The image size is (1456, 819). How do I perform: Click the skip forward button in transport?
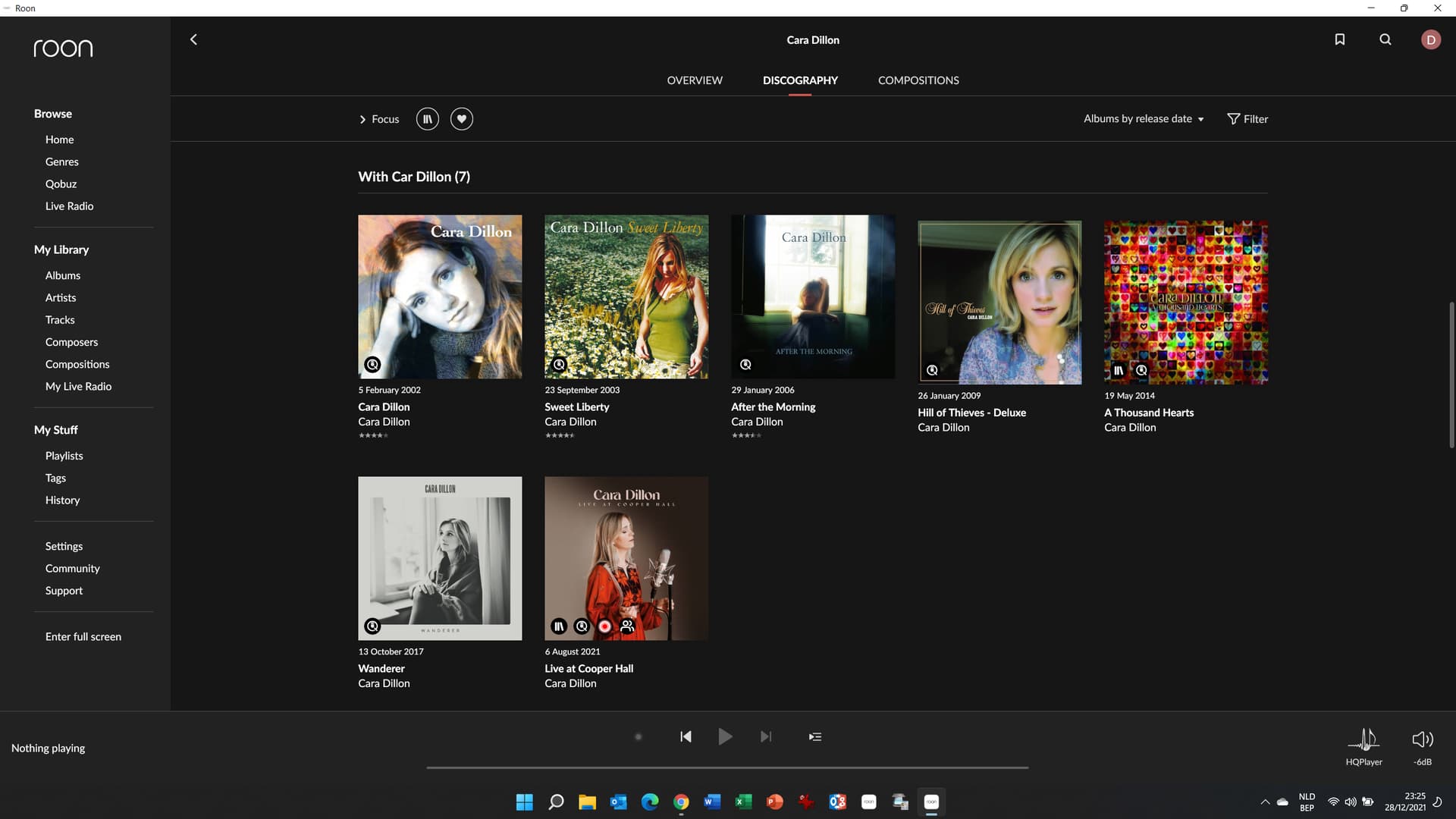tap(766, 737)
